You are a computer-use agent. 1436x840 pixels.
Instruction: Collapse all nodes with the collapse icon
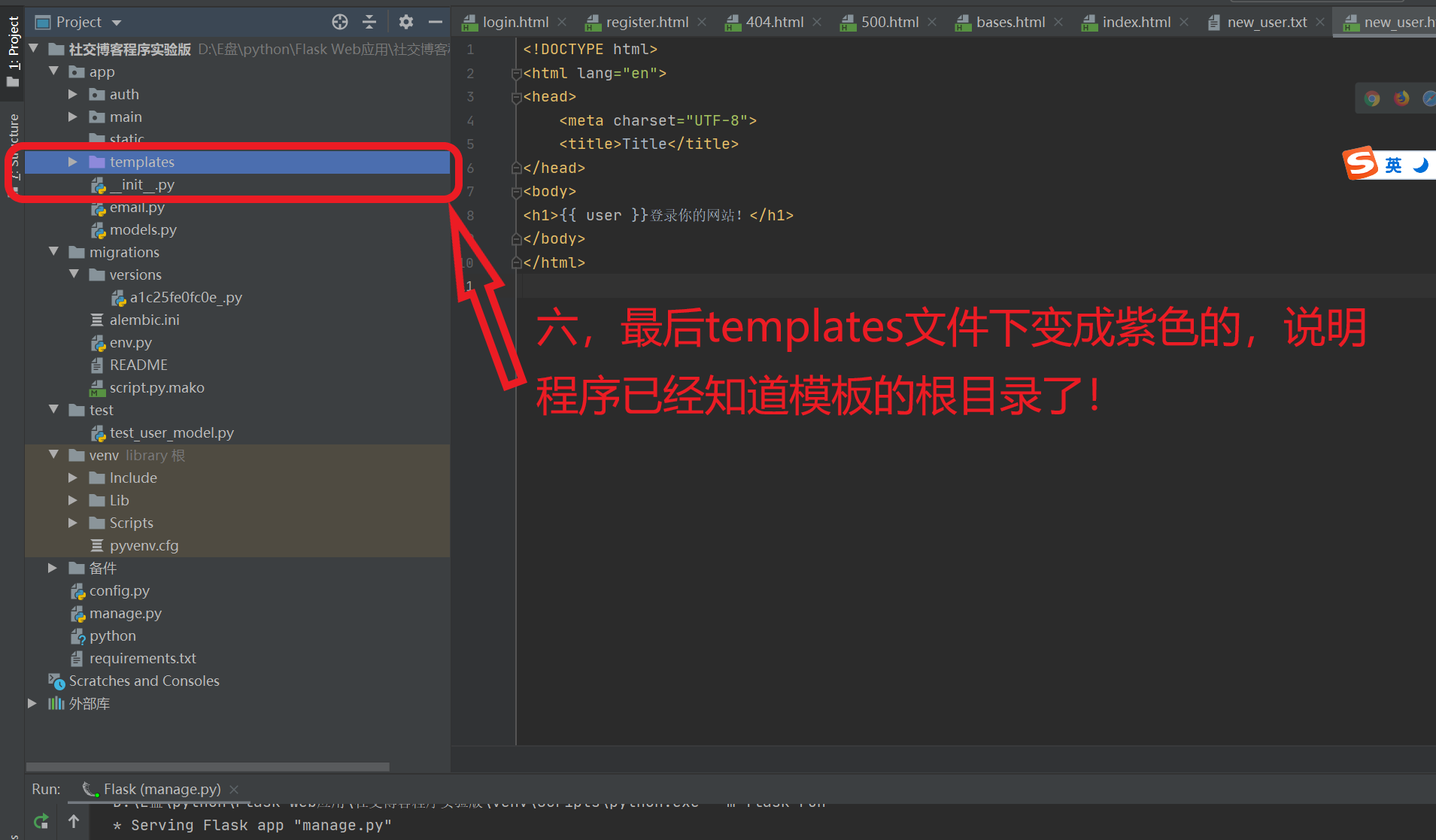(x=370, y=22)
